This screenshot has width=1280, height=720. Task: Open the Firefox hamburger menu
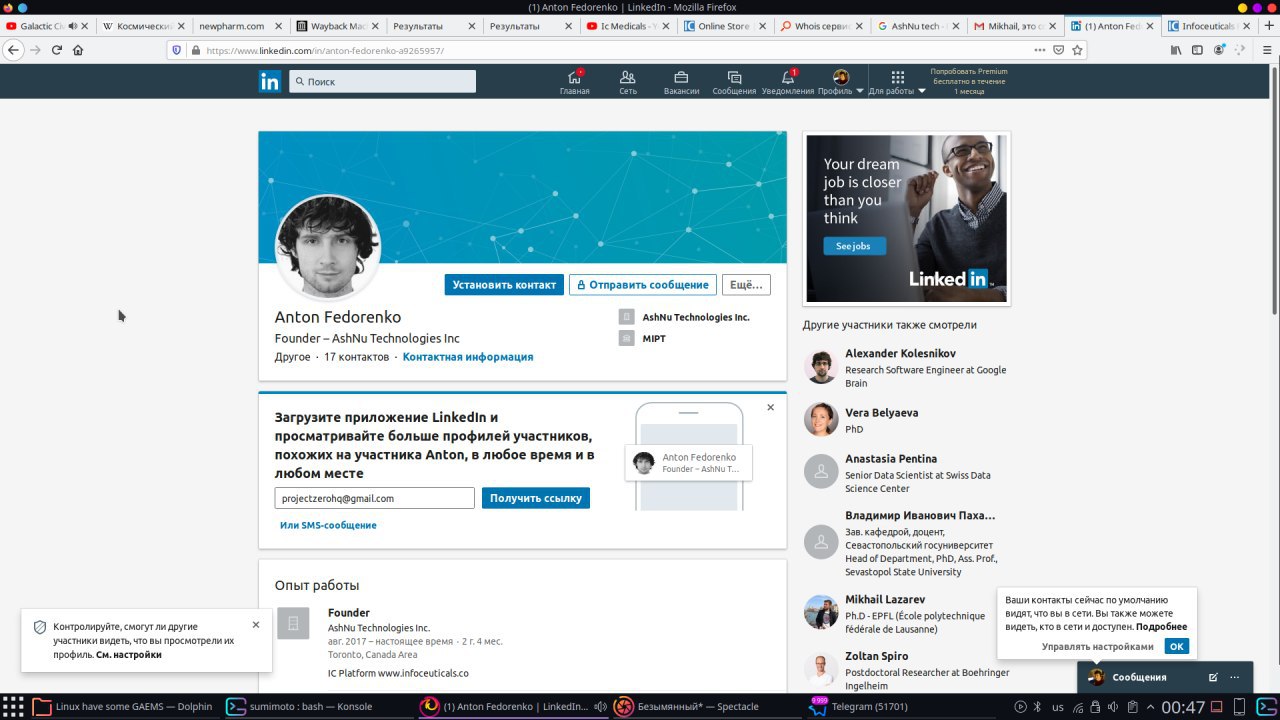[x=1266, y=50]
